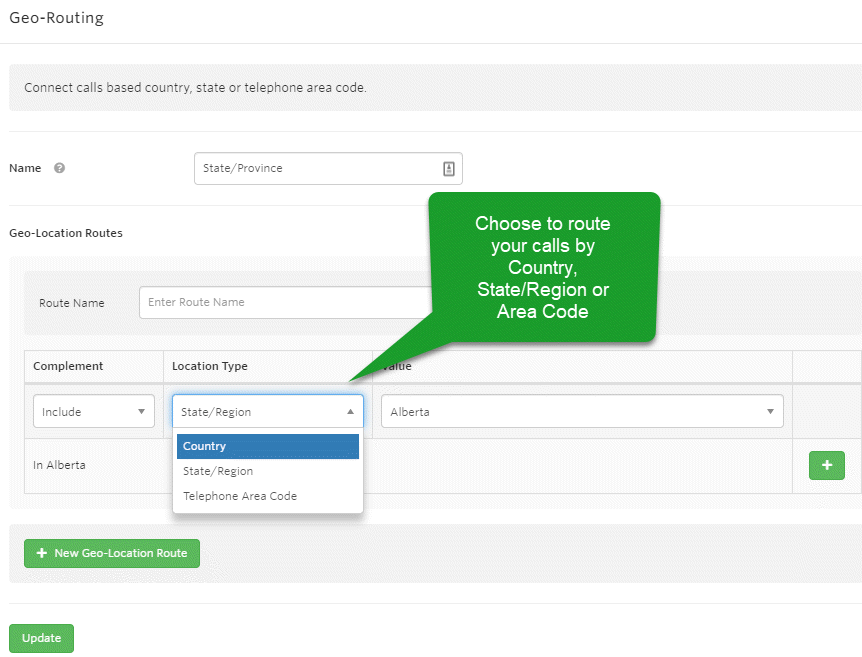Click the Name text field containing State/Province
The height and width of the screenshot is (657, 862).
point(328,168)
